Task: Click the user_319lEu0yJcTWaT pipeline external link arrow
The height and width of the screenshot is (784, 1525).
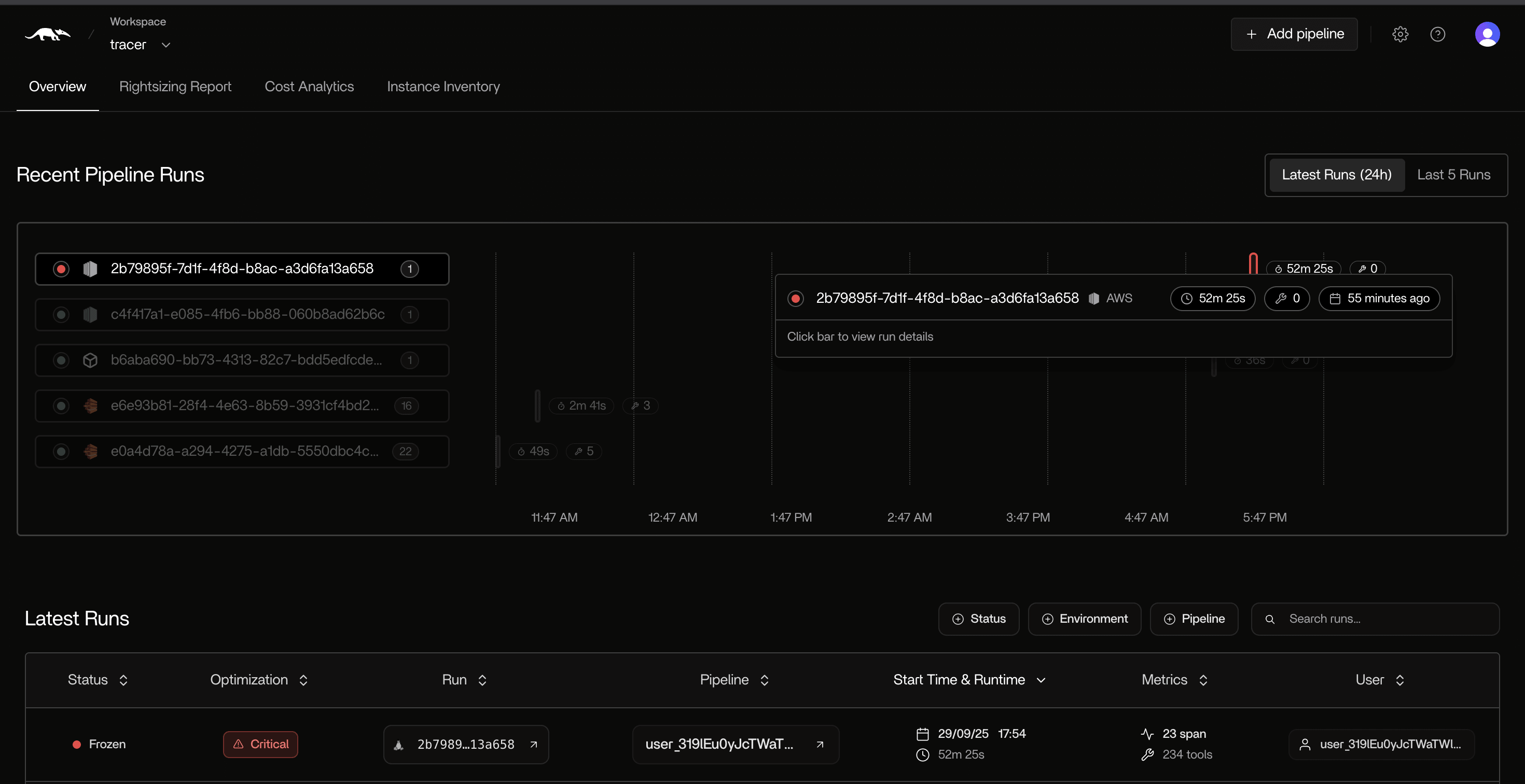Action: 821,745
